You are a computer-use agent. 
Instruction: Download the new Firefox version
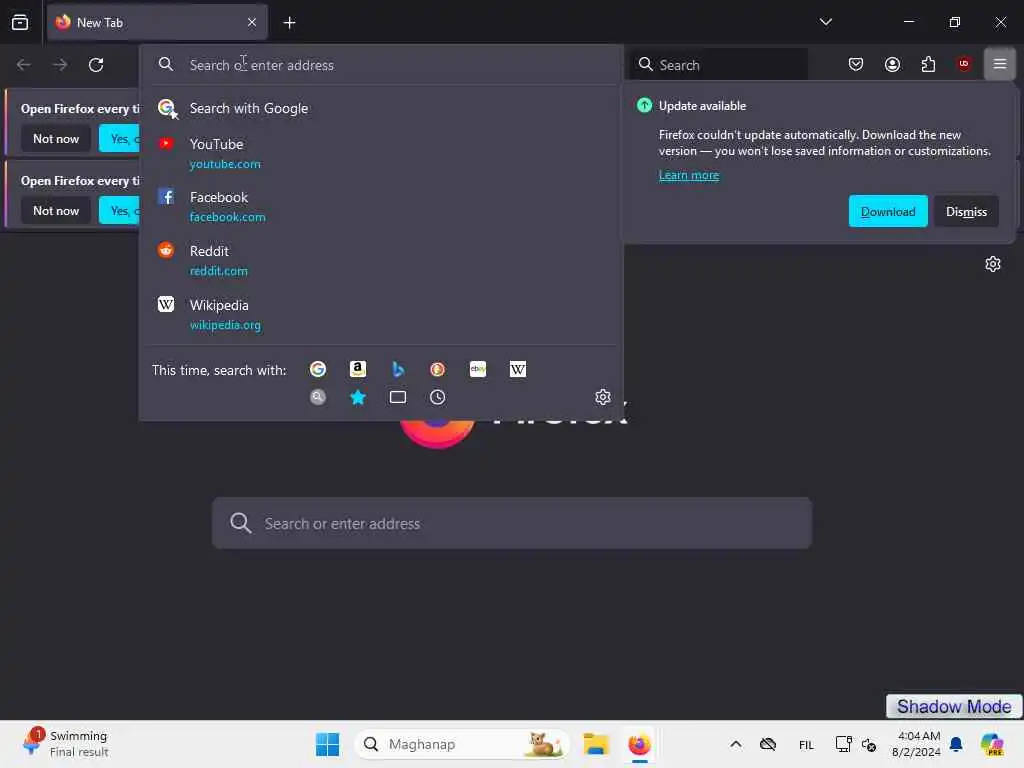[888, 212]
